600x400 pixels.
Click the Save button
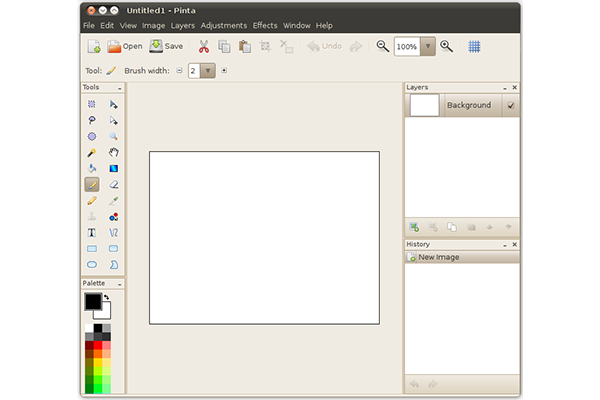pos(166,46)
